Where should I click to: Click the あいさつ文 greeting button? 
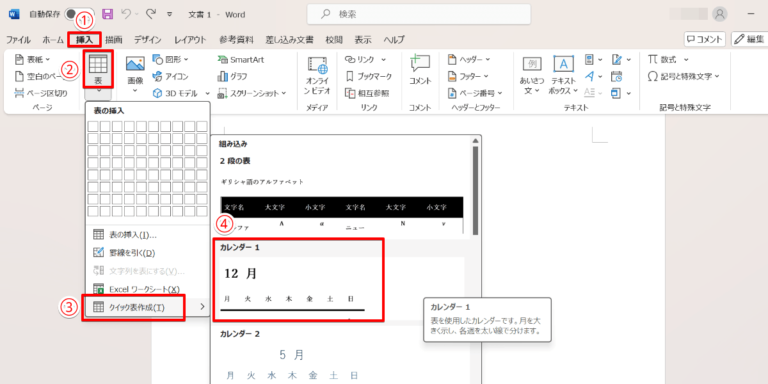tap(531, 74)
